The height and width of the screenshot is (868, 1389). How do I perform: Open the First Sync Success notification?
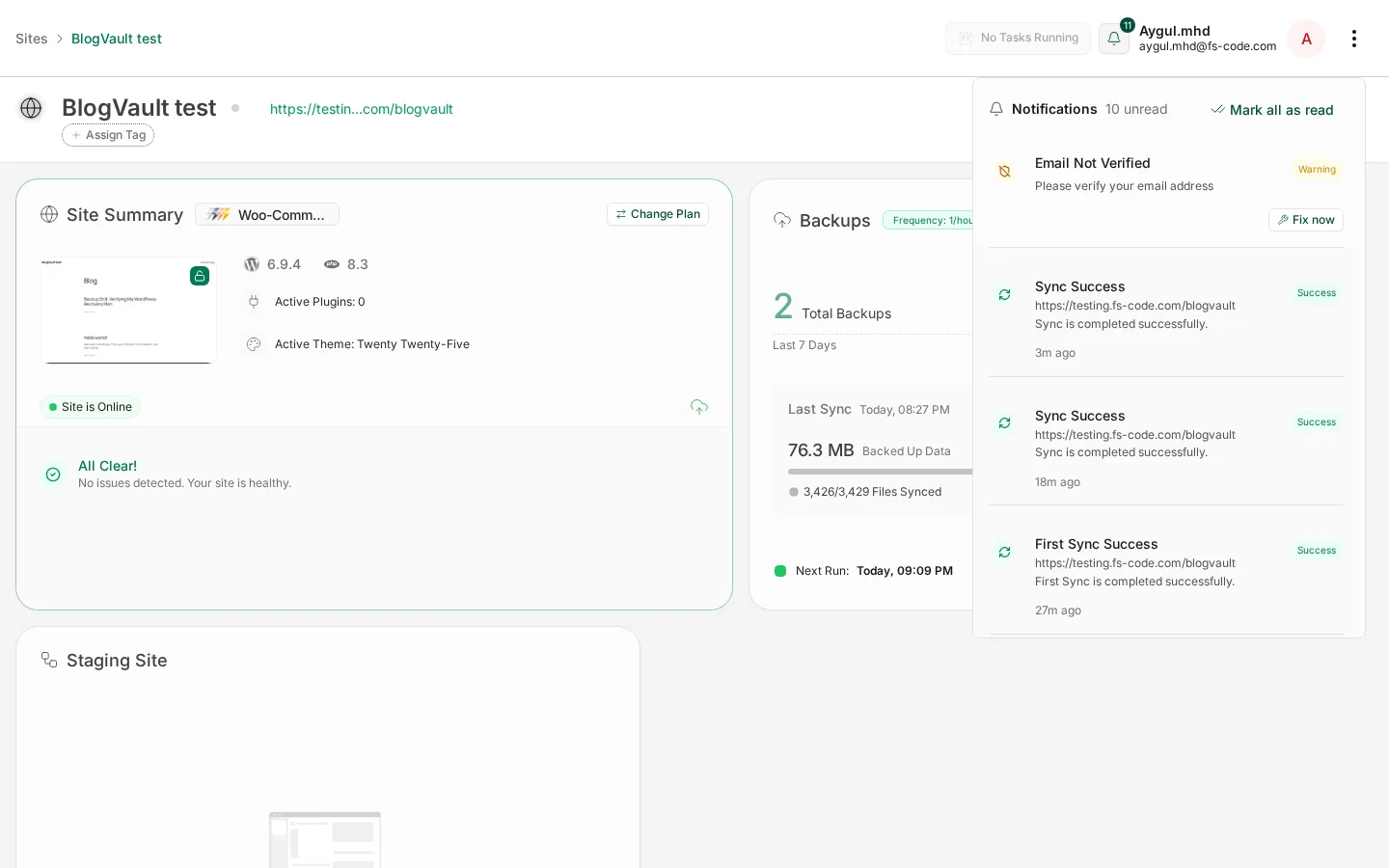(1166, 577)
